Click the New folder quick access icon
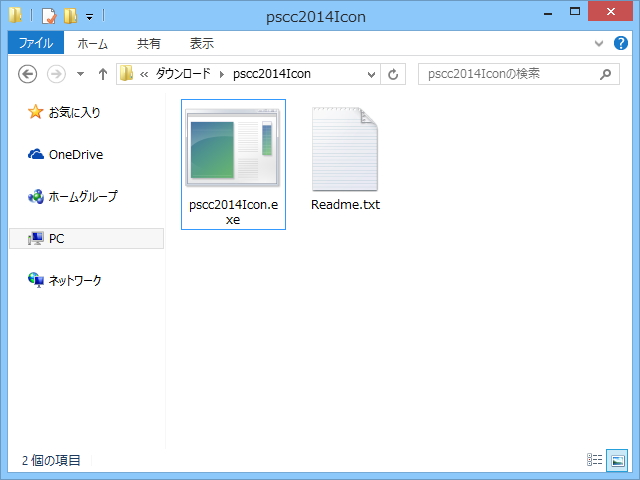 70,16
